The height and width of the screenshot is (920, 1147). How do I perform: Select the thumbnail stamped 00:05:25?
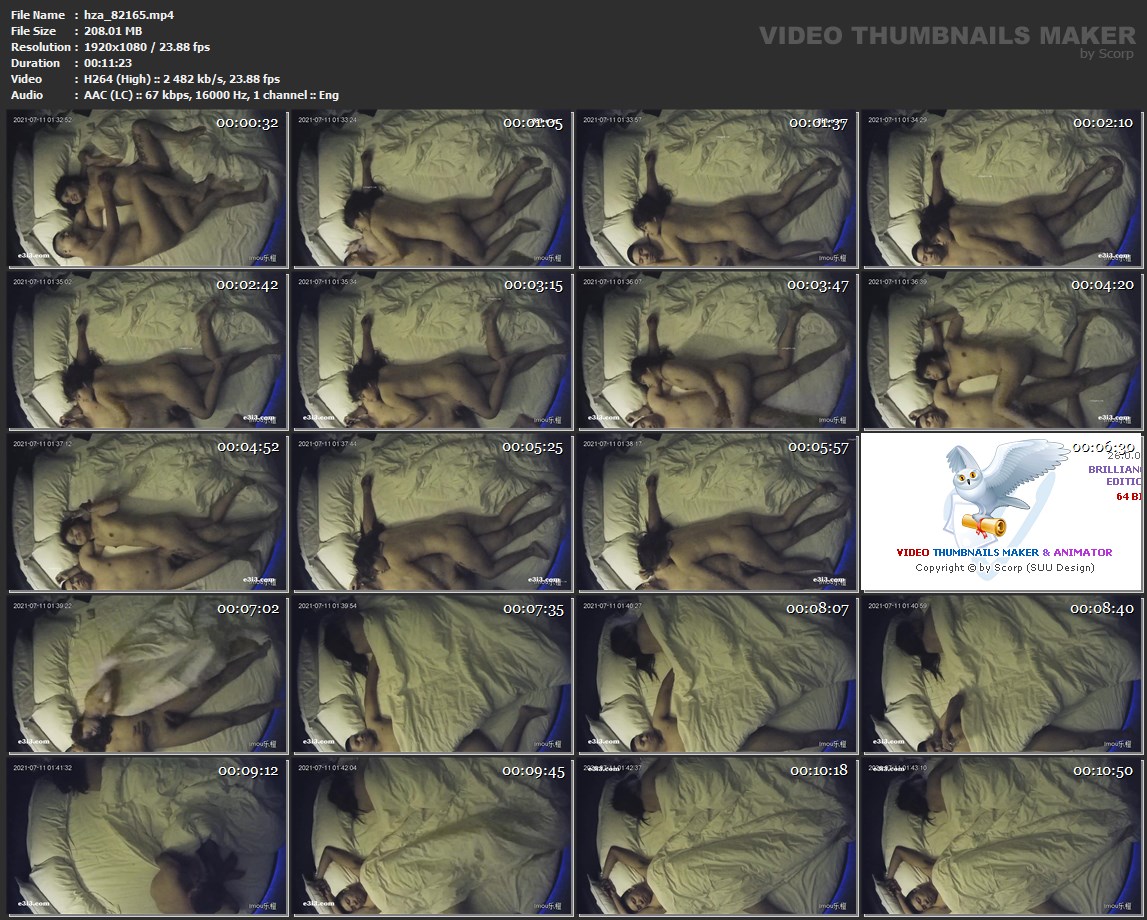tap(433, 513)
